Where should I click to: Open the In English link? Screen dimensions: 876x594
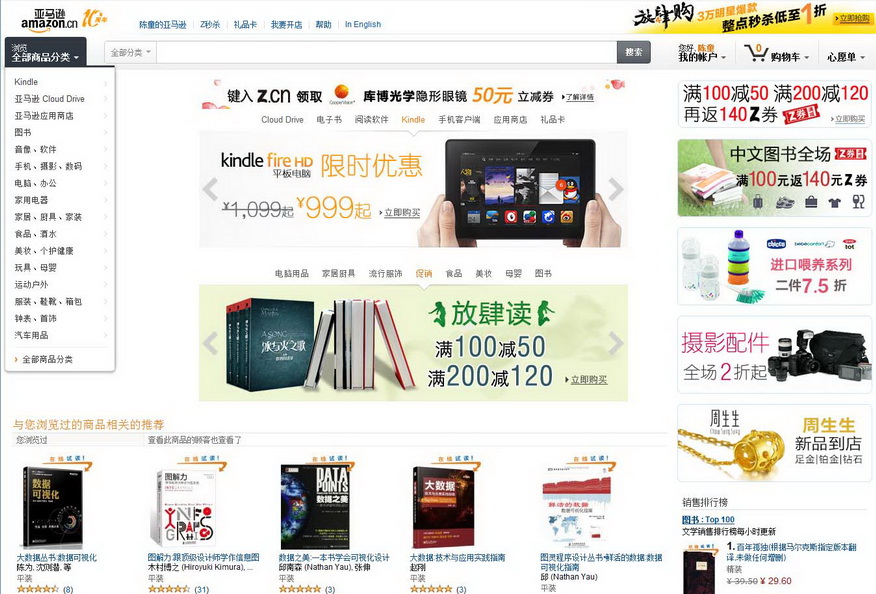coord(363,25)
